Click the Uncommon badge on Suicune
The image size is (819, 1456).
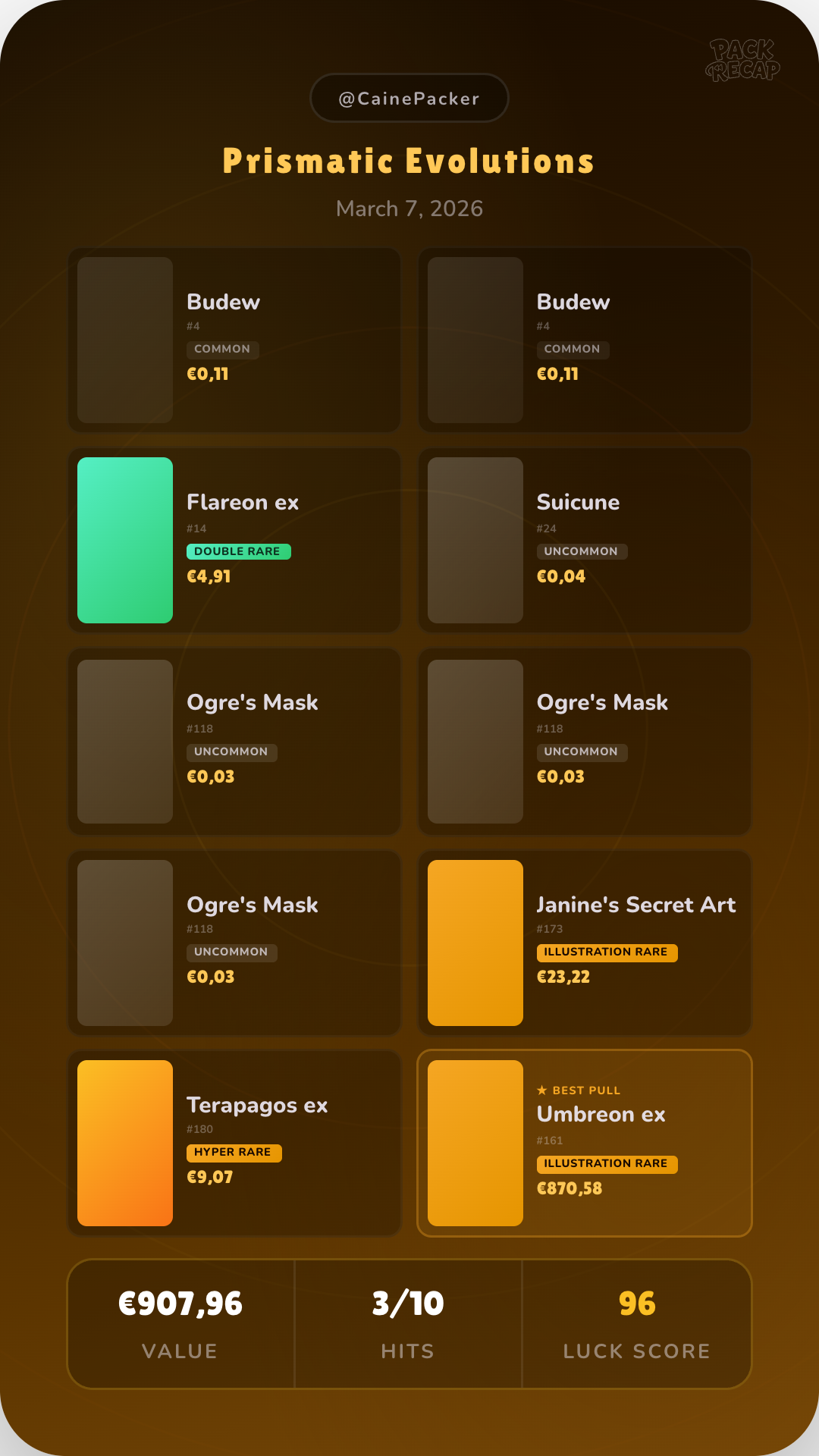pos(582,551)
